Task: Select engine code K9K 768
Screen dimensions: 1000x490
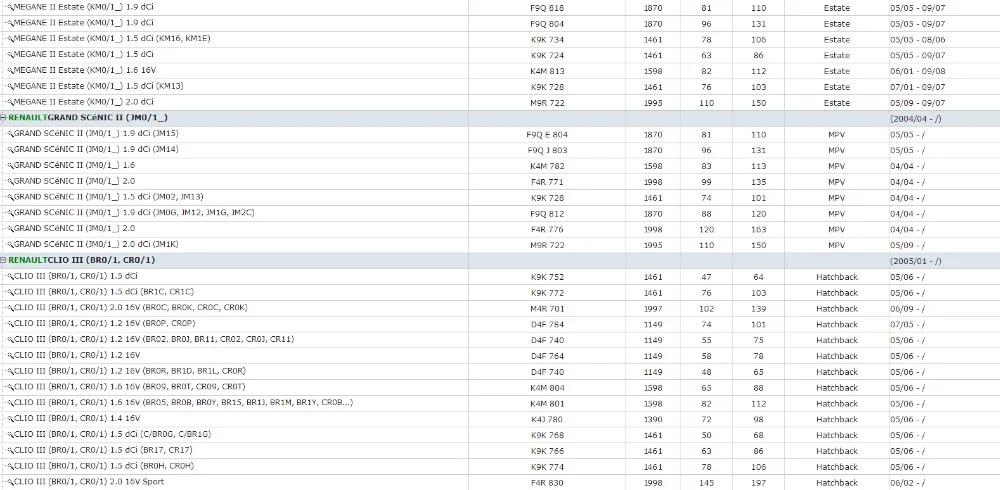Action: pos(547,435)
